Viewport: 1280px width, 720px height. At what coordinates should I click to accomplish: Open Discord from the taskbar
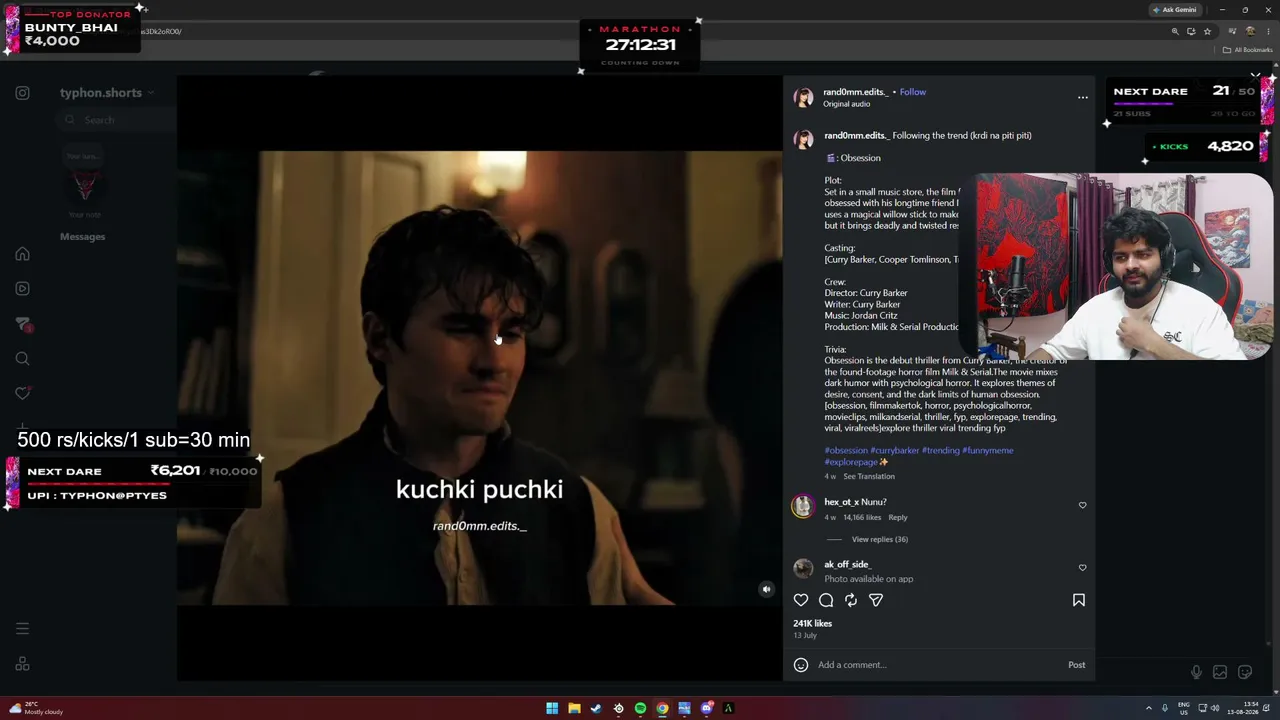click(x=706, y=709)
